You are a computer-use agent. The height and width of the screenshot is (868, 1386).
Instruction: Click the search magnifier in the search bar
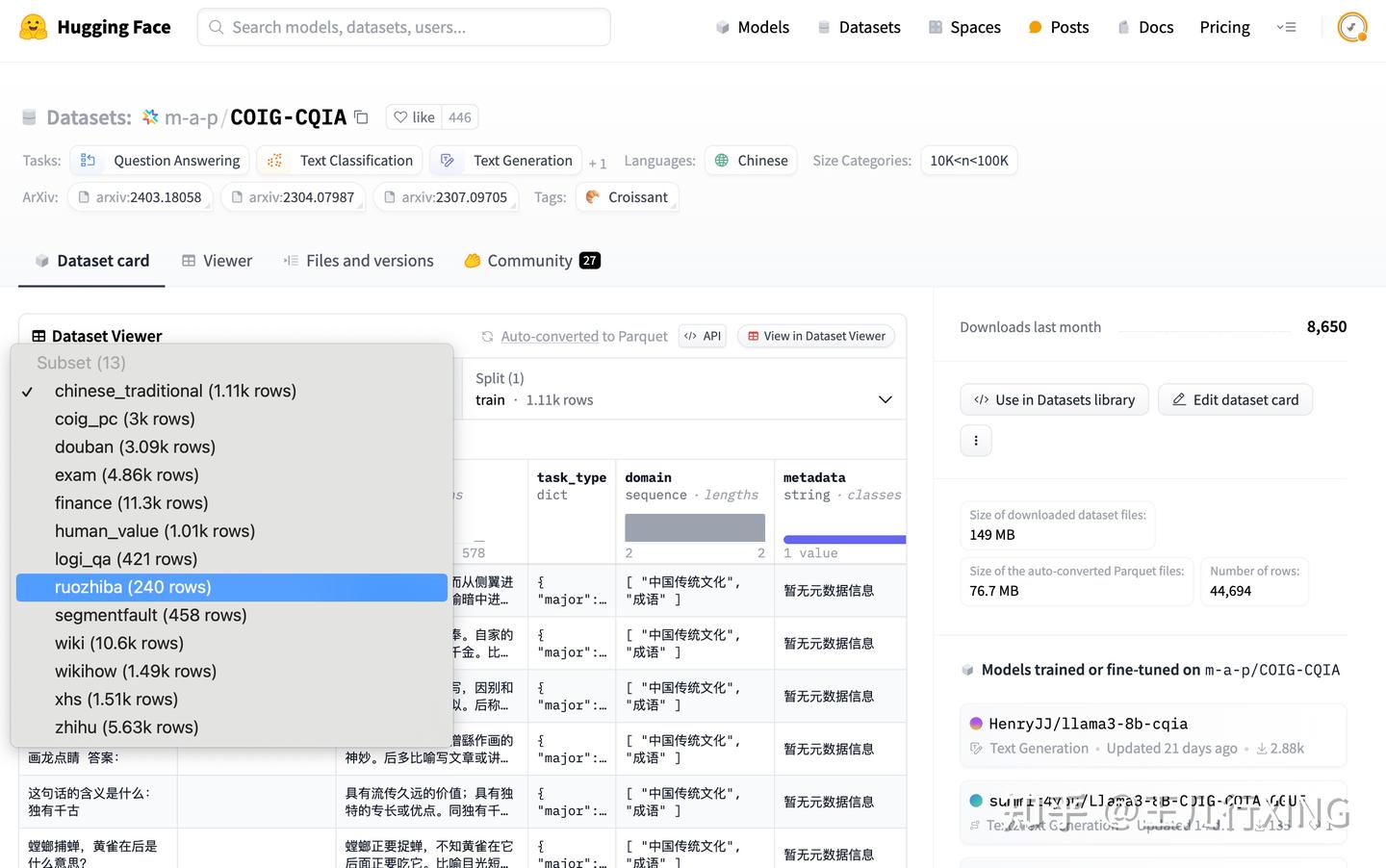click(x=216, y=27)
